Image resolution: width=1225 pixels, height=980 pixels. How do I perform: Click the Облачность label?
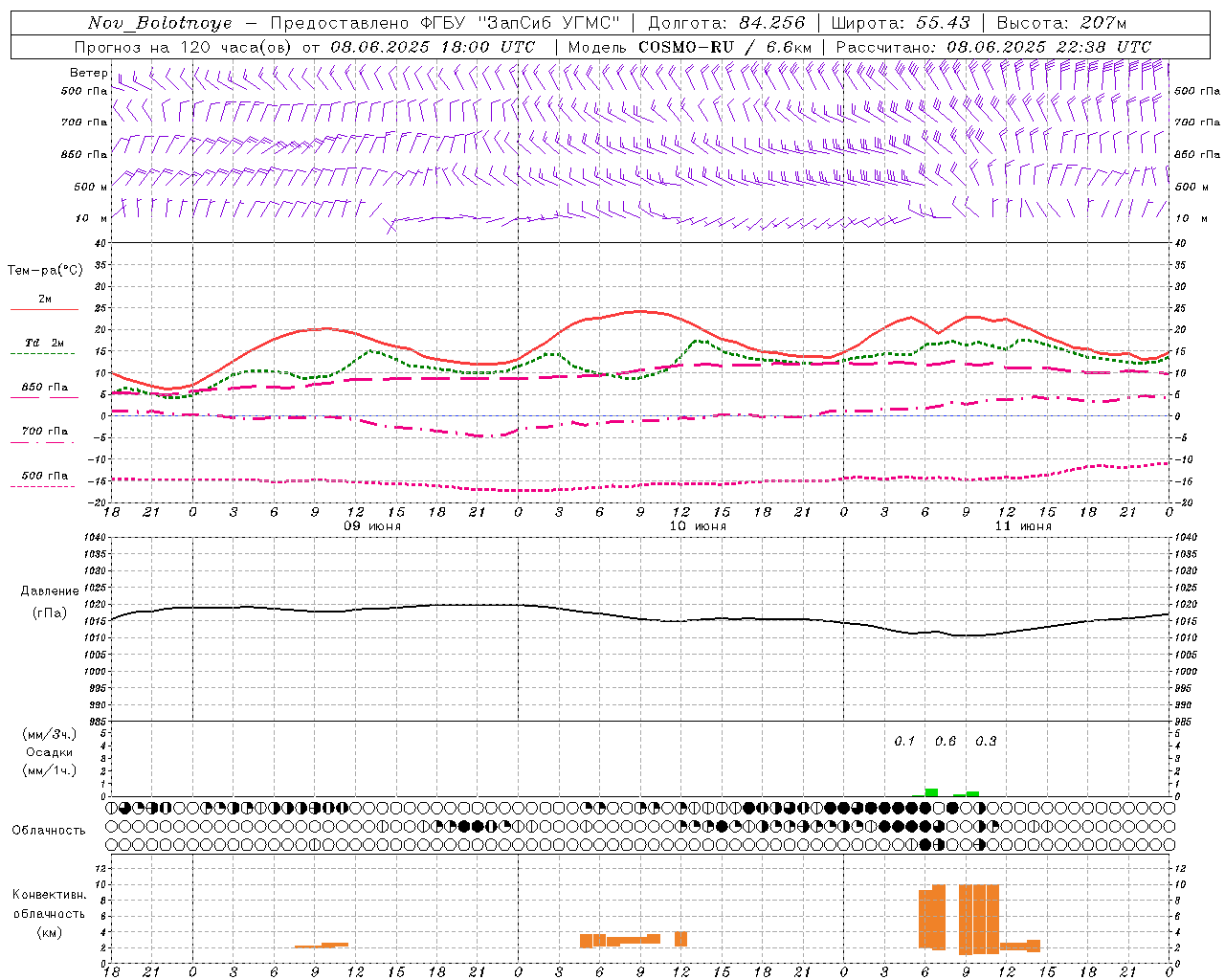pyautogui.click(x=49, y=831)
